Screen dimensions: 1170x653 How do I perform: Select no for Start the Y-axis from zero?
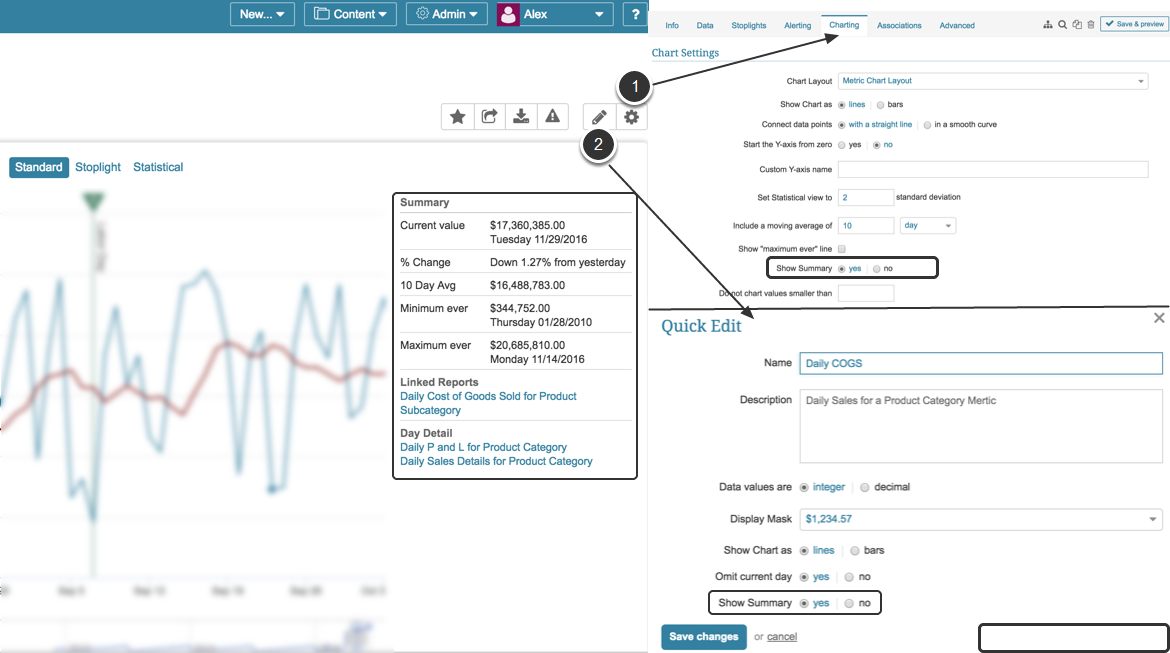click(x=877, y=146)
